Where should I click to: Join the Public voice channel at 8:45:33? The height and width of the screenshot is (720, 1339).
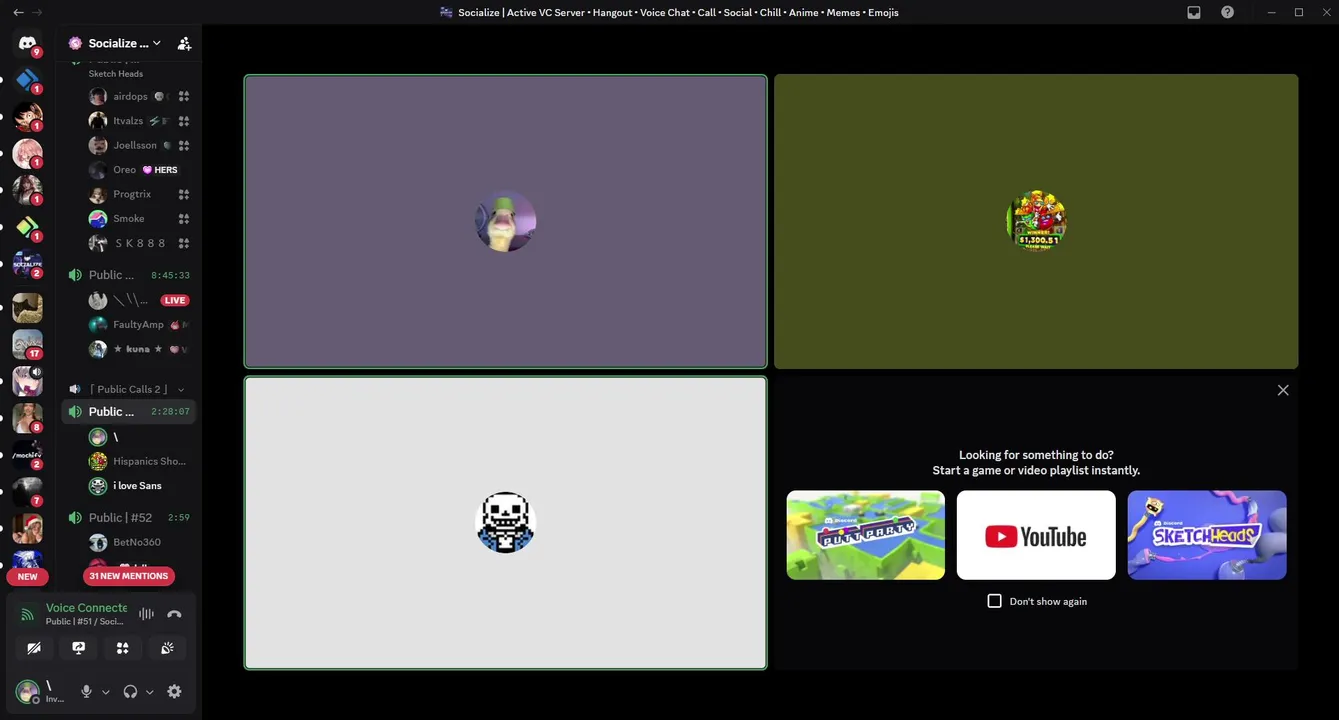128,275
